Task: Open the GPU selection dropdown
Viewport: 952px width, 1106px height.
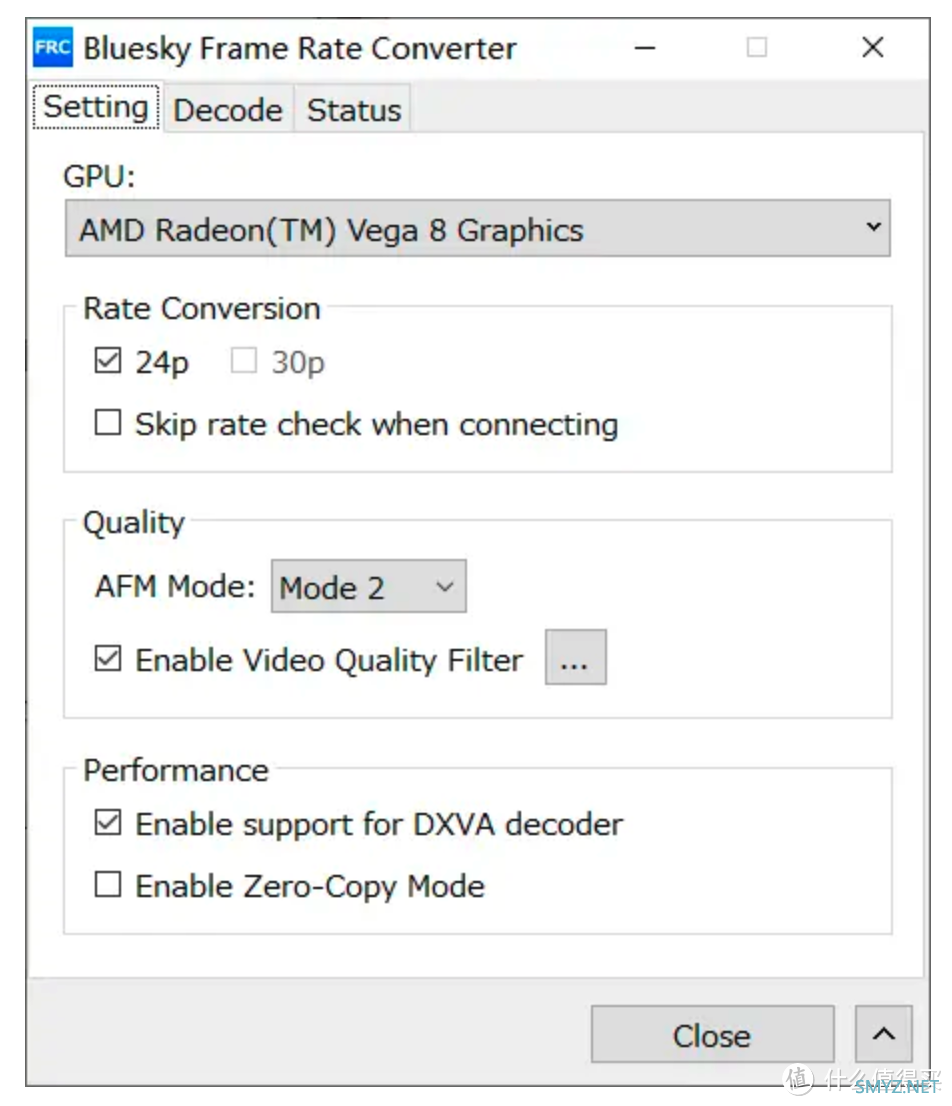Action: point(477,229)
